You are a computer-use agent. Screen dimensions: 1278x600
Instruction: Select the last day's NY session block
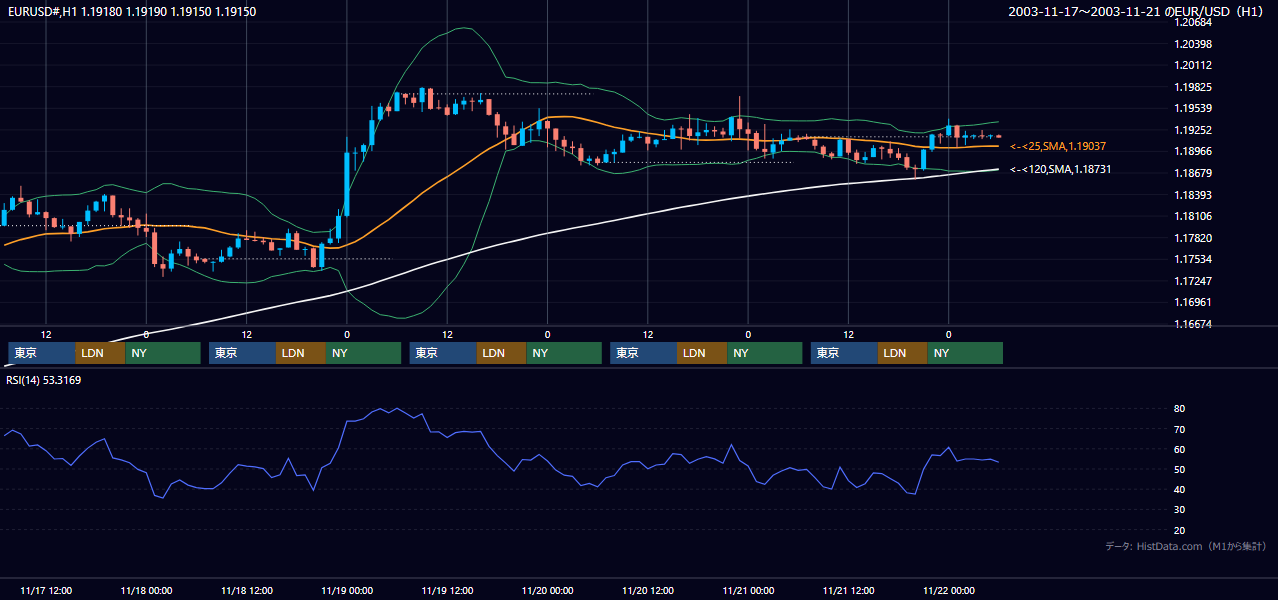[x=965, y=353]
